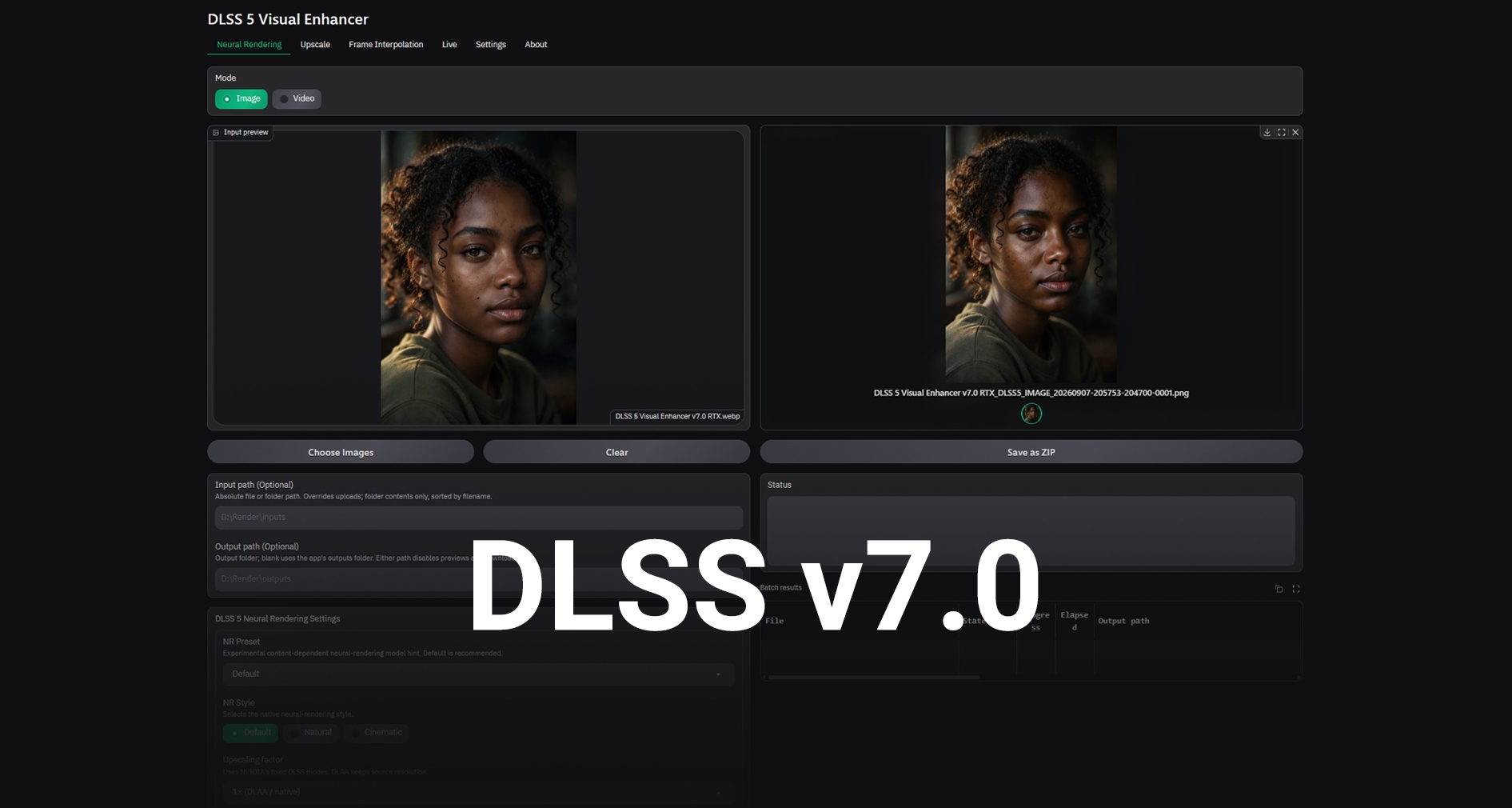Switch to the Upscale tab
The image size is (1512, 808).
click(315, 45)
